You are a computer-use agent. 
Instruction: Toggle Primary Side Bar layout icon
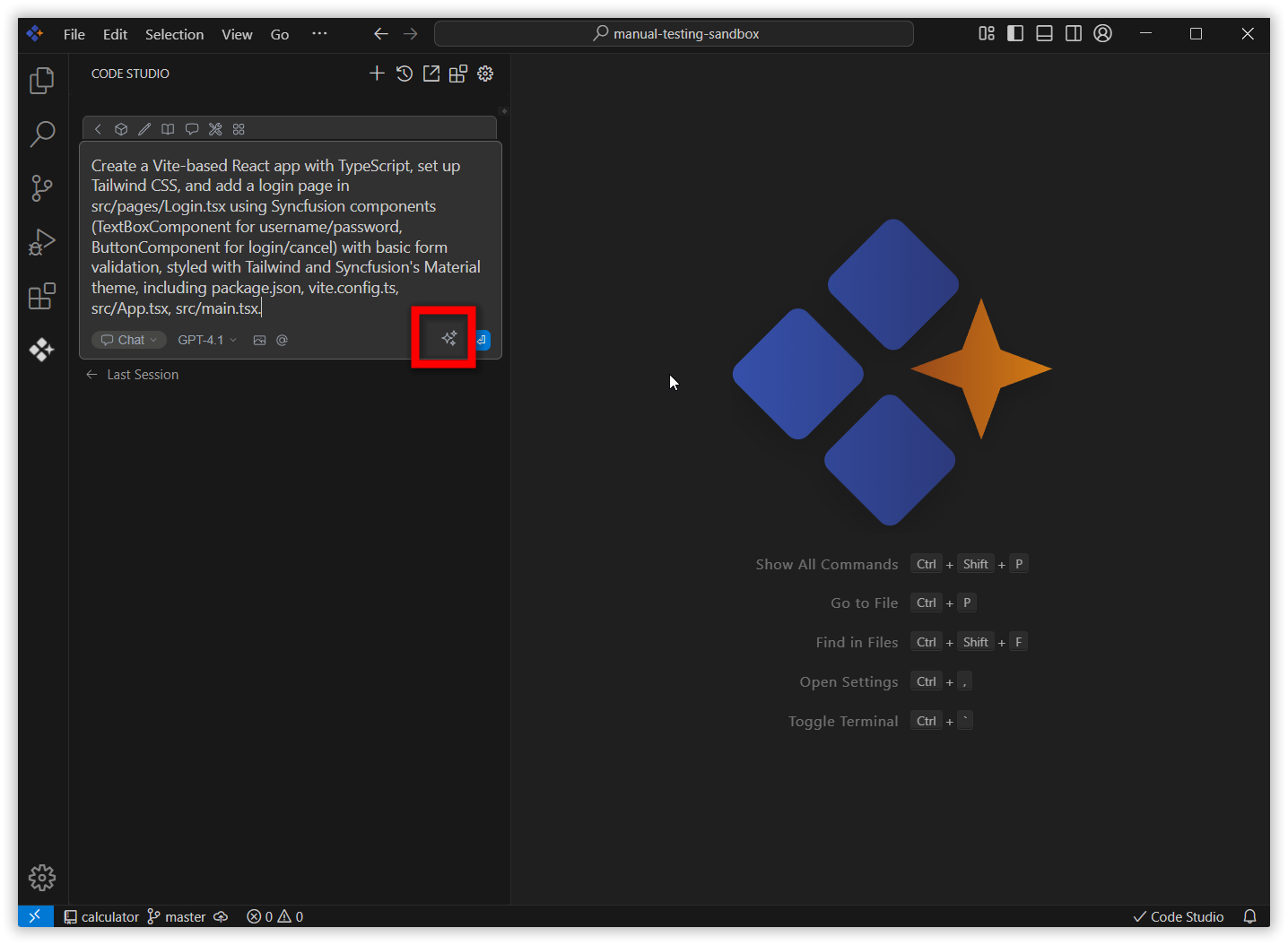point(1015,33)
